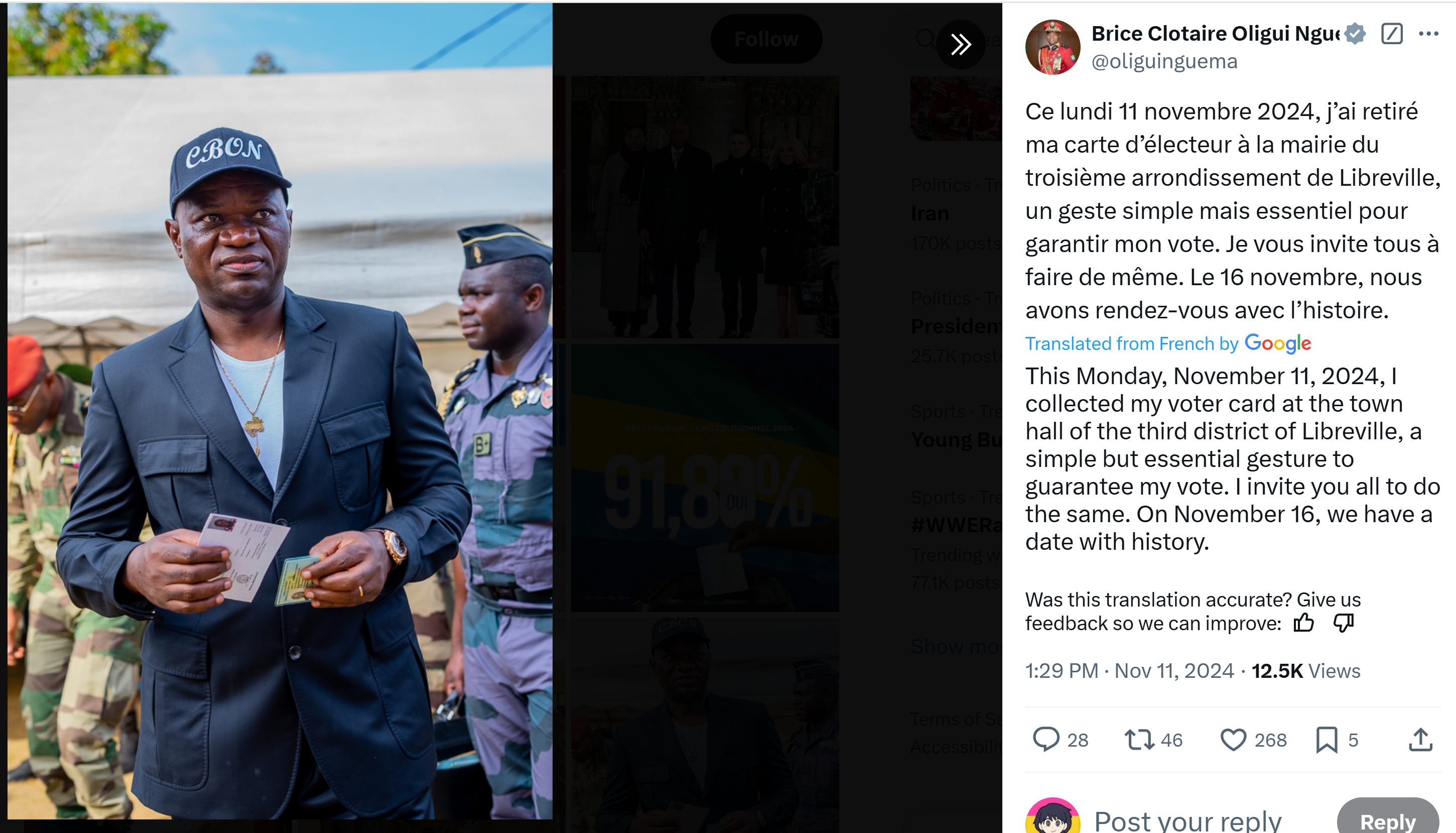Open the share post icon
1456x833 pixels.
(1420, 739)
